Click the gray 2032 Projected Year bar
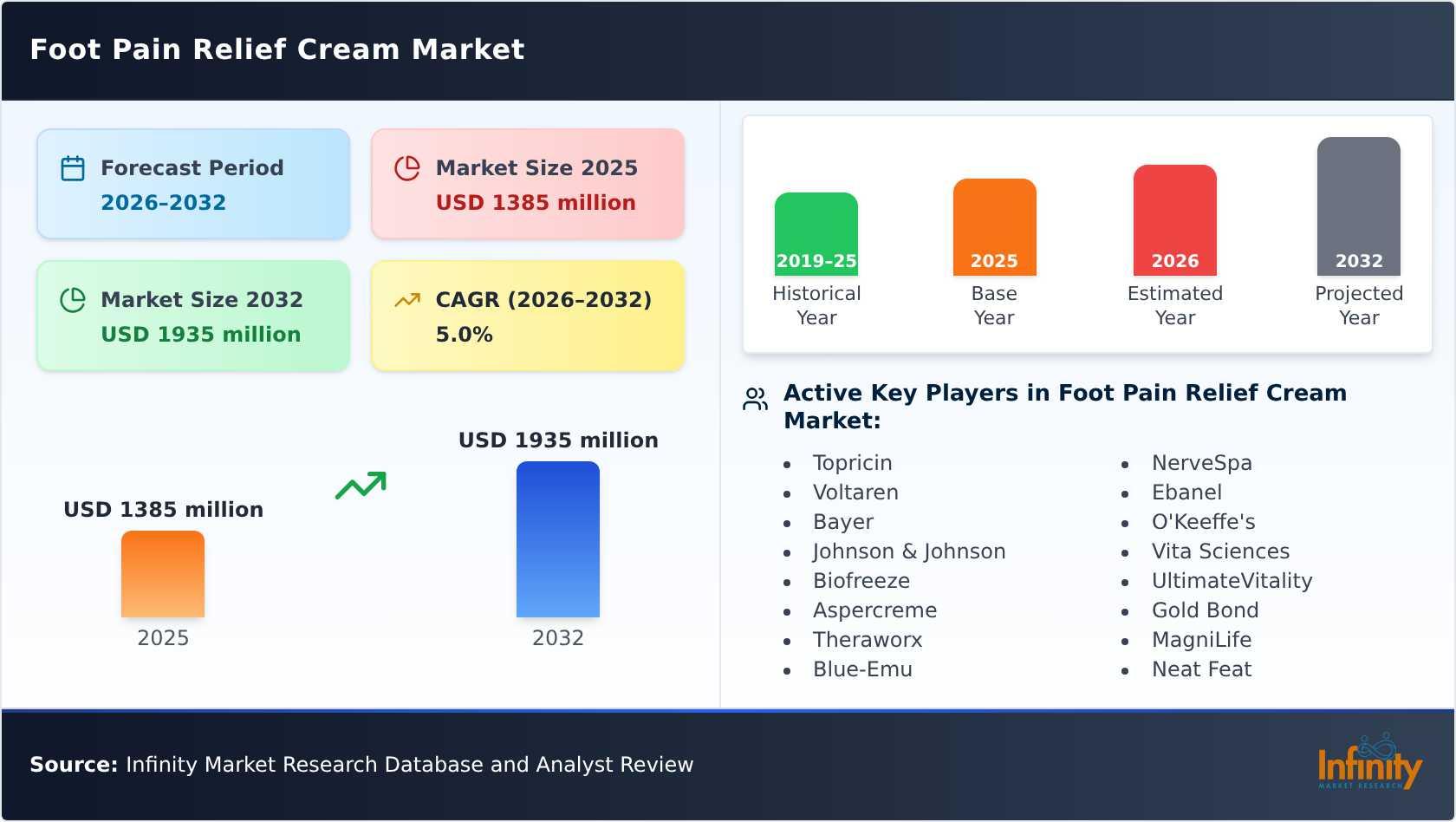This screenshot has height=822, width=1456. pyautogui.click(x=1359, y=206)
